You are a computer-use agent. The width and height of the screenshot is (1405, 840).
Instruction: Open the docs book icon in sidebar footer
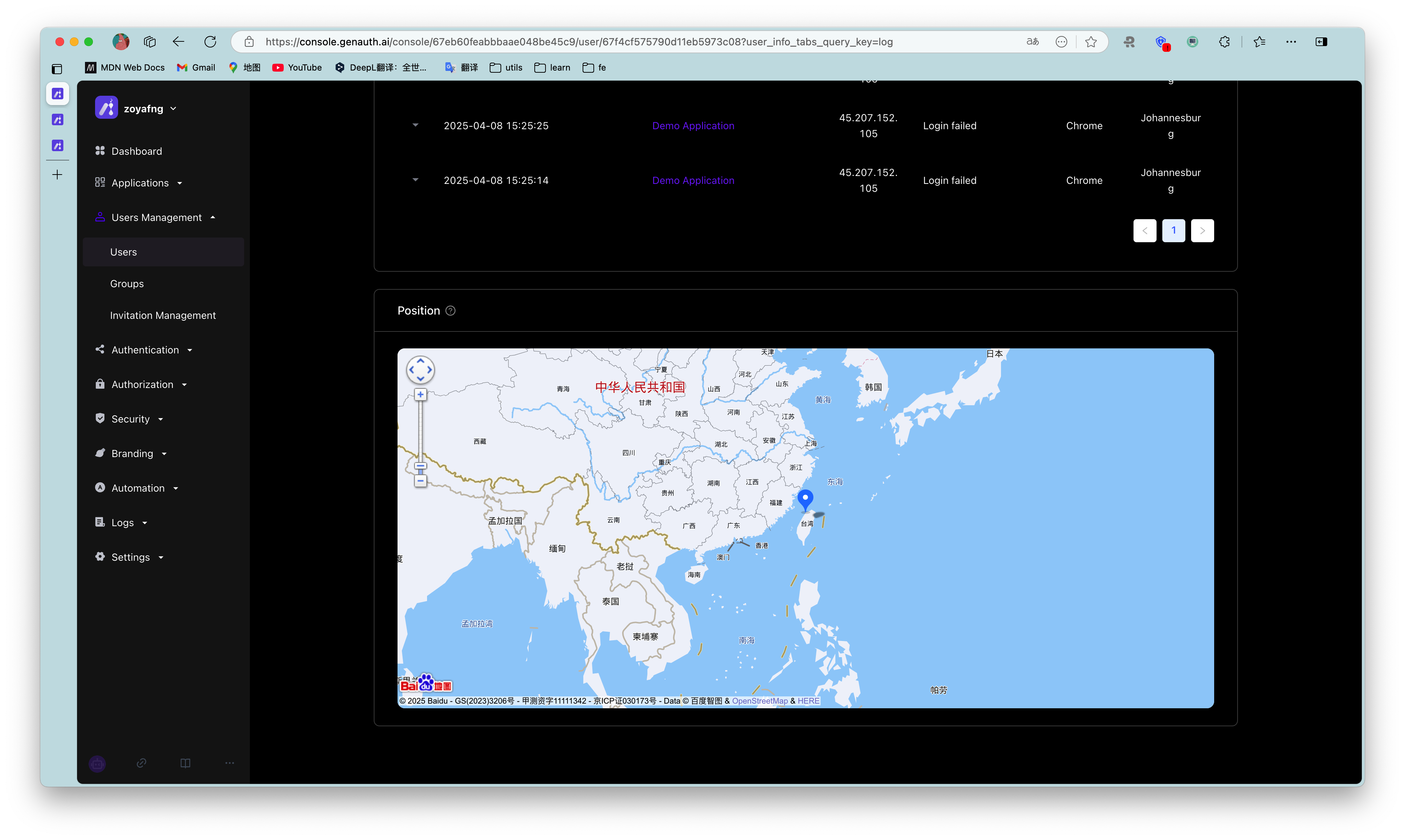pyautogui.click(x=185, y=763)
